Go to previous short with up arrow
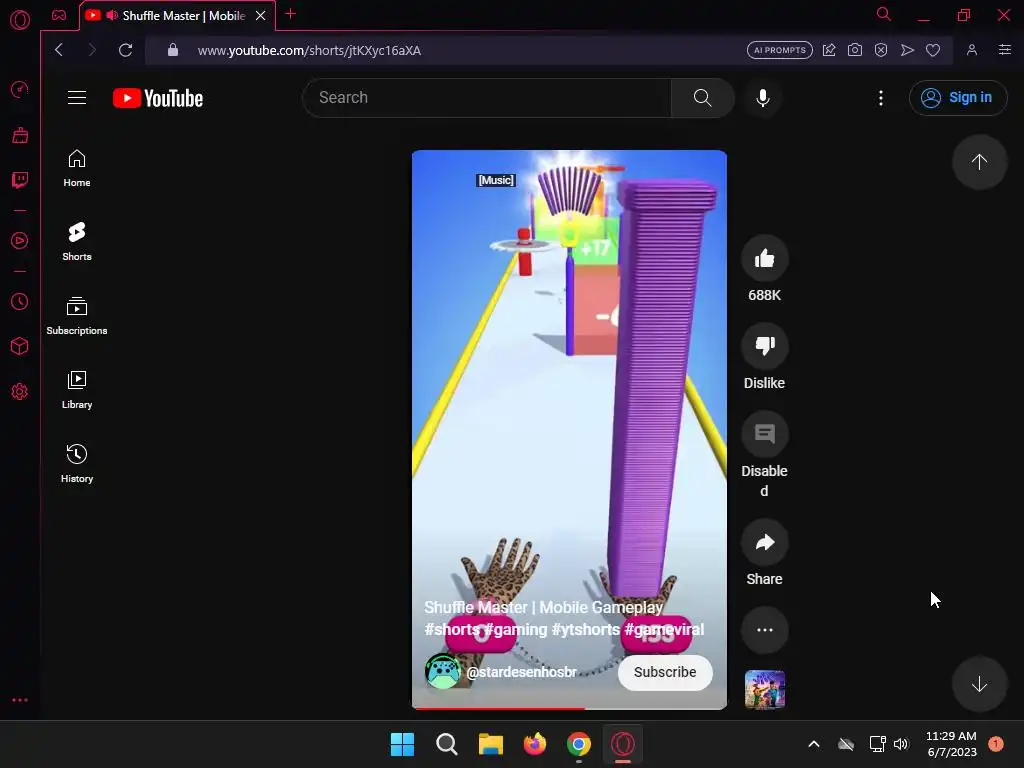1024x768 pixels. 979,162
